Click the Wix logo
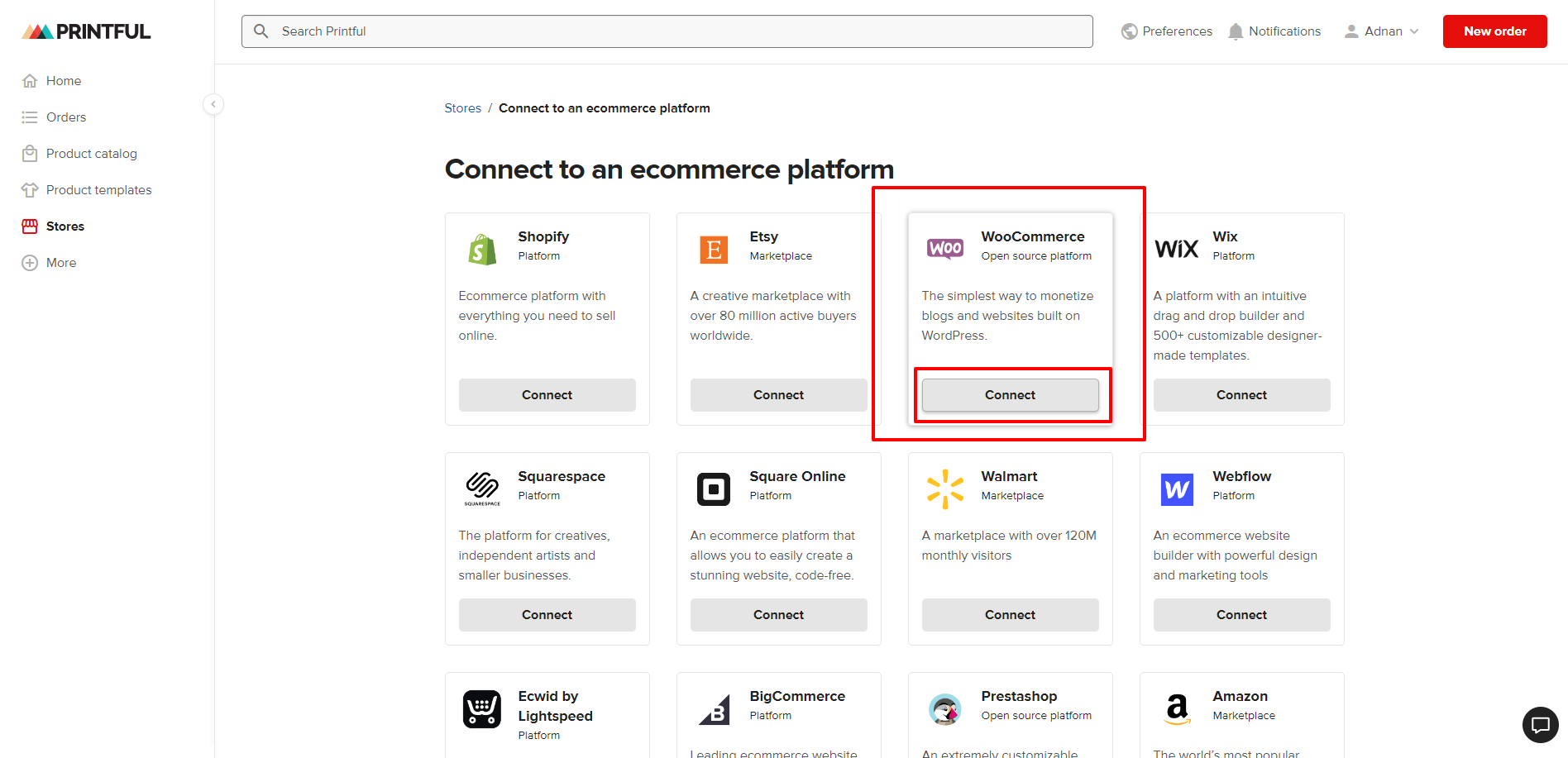This screenshot has height=758, width=1568. pyautogui.click(x=1176, y=249)
